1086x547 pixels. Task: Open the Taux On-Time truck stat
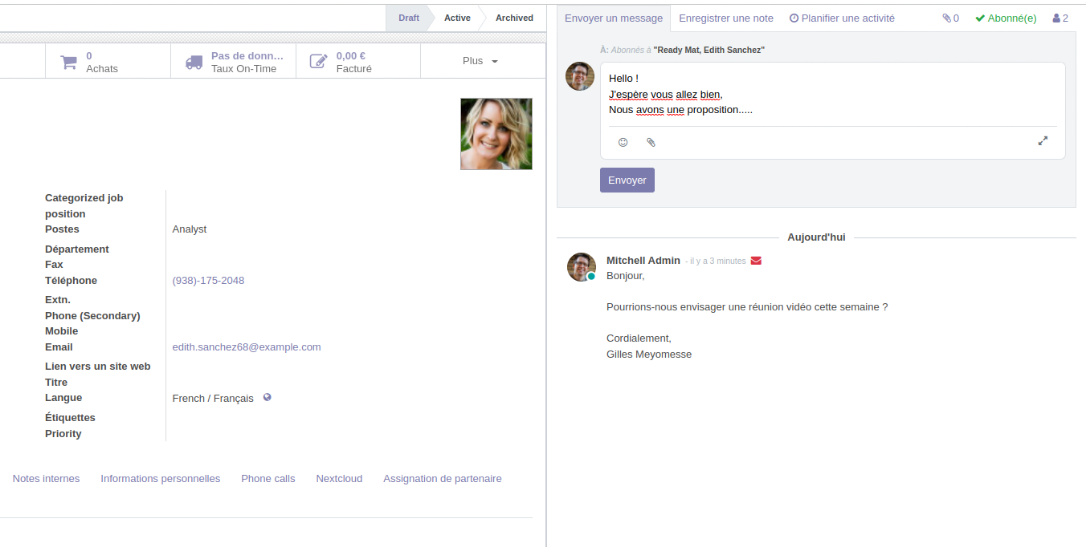233,62
